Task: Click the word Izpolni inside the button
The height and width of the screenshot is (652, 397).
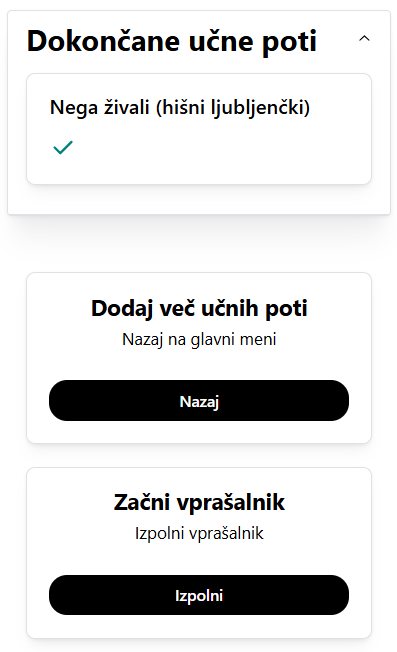Action: (199, 596)
